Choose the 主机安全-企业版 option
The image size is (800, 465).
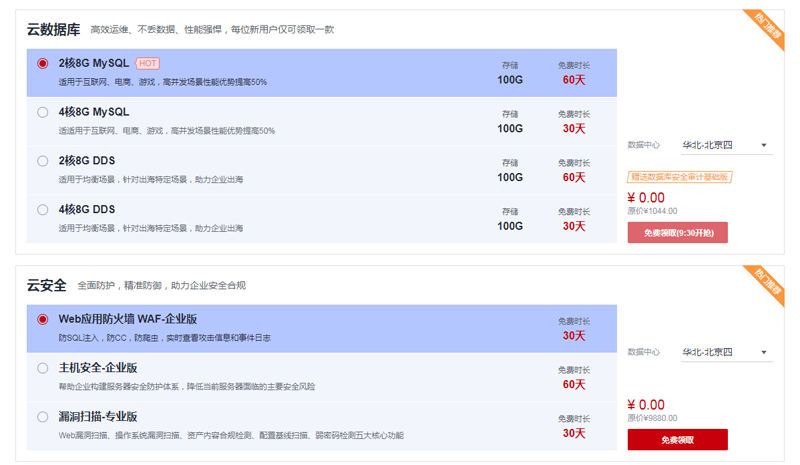(x=42, y=368)
